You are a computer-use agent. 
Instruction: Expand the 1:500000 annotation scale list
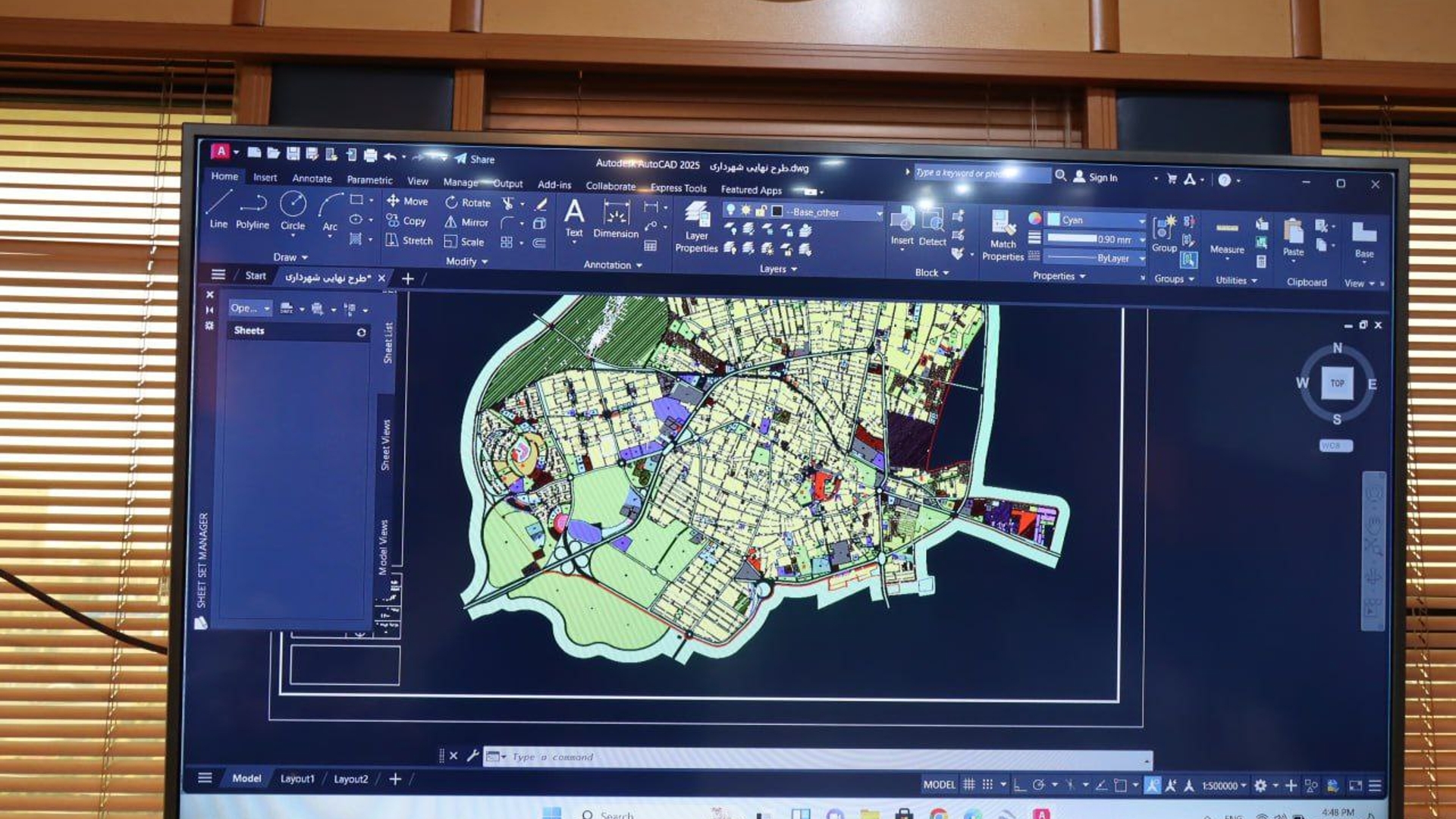point(1224,786)
